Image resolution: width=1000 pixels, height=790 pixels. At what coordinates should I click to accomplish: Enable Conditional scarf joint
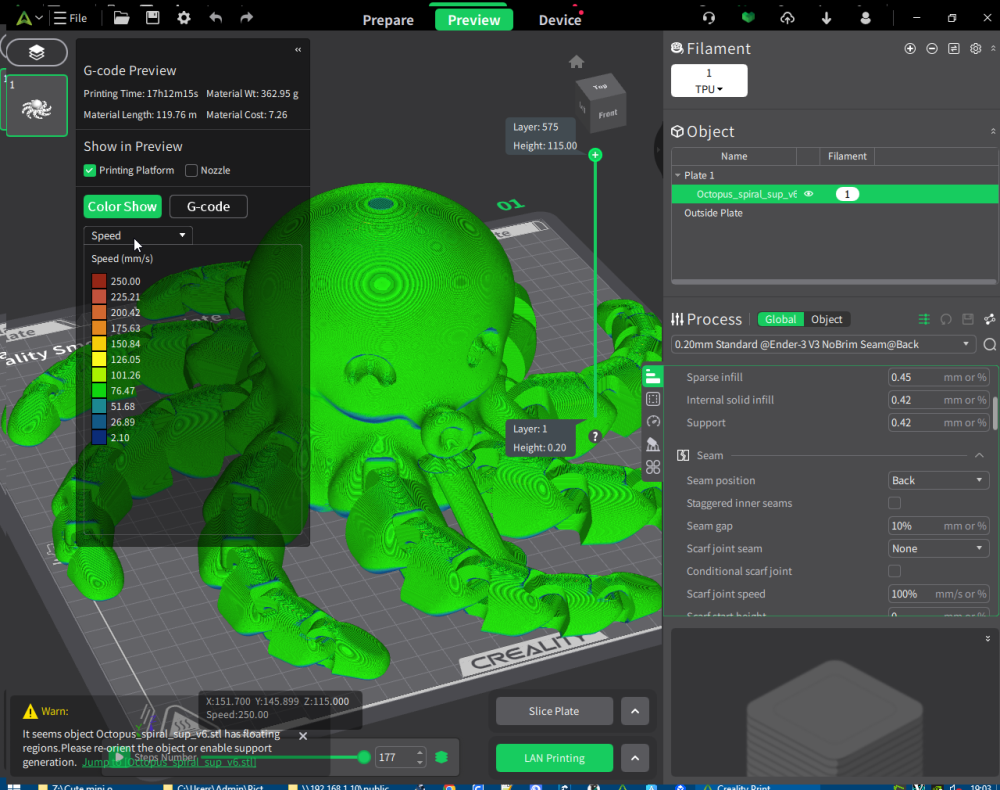pyautogui.click(x=894, y=571)
